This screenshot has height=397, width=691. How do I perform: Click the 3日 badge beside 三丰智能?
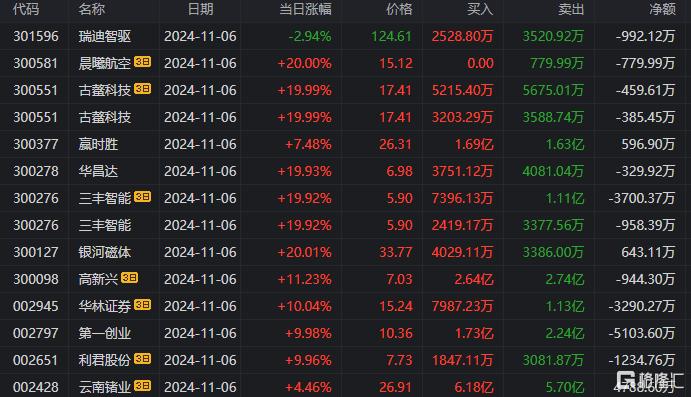pos(142,197)
